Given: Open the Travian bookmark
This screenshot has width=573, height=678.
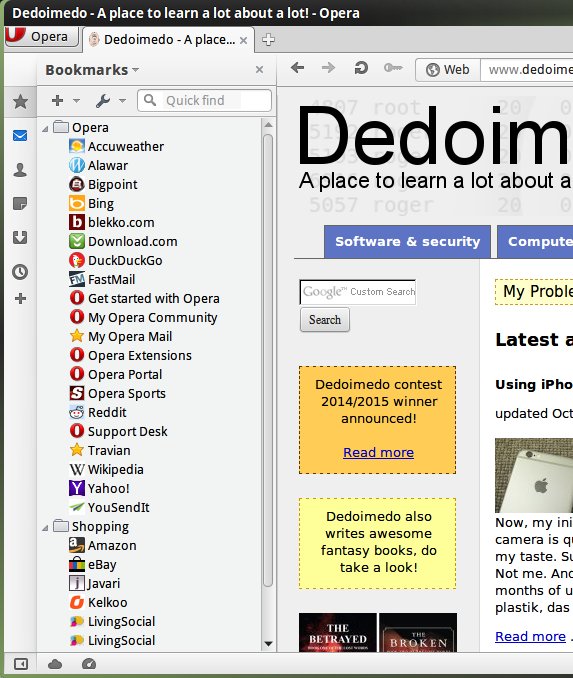Looking at the screenshot, I should [99, 451].
